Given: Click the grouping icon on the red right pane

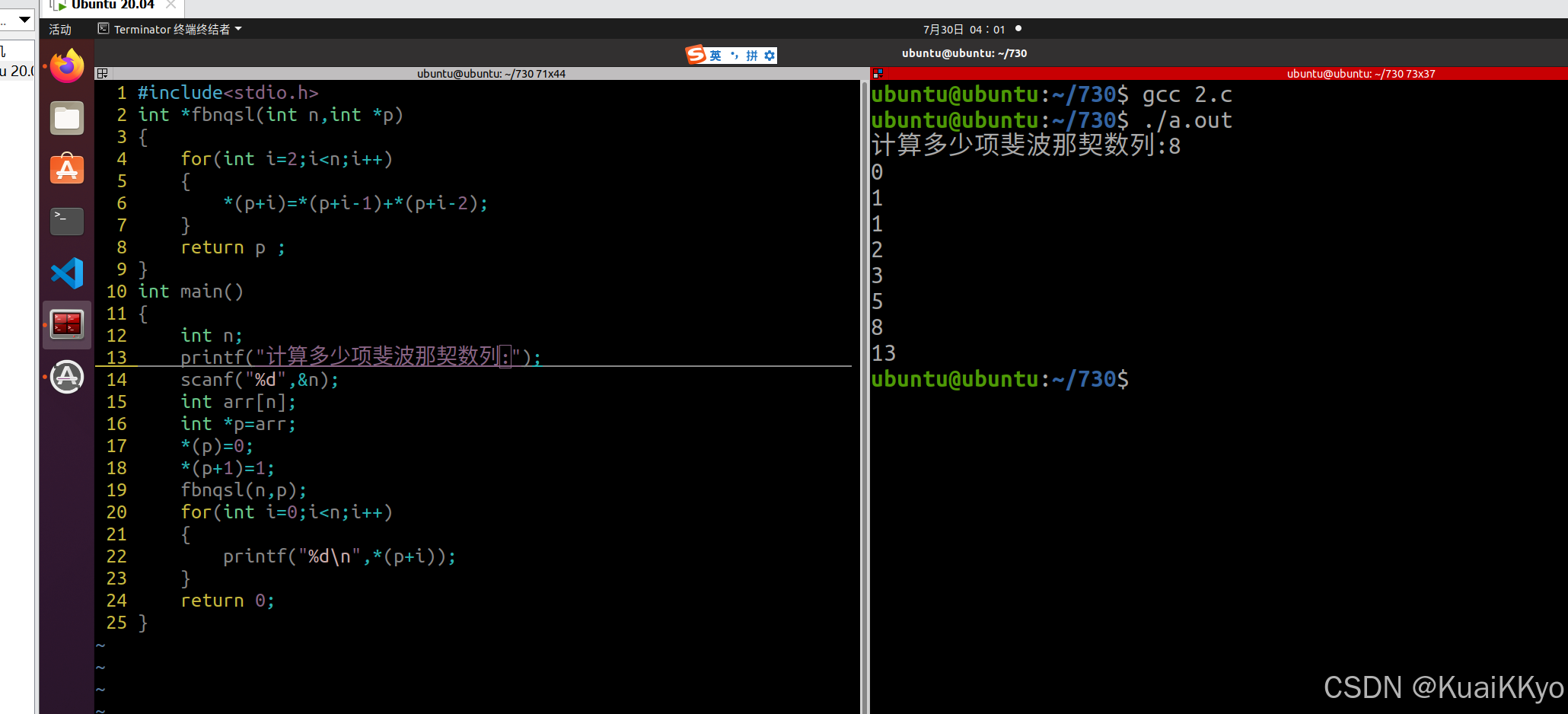Looking at the screenshot, I should tap(878, 73).
